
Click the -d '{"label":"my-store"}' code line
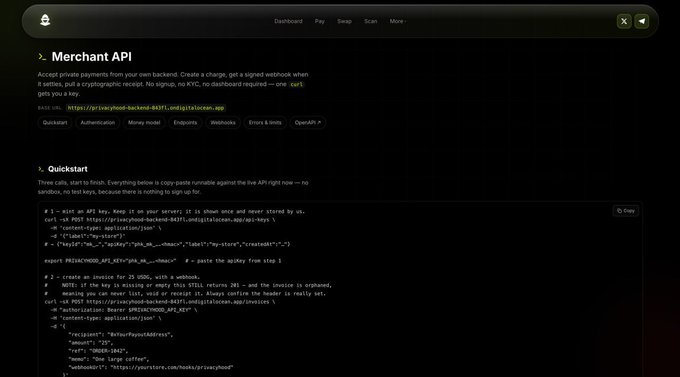pyautogui.click(x=88, y=236)
